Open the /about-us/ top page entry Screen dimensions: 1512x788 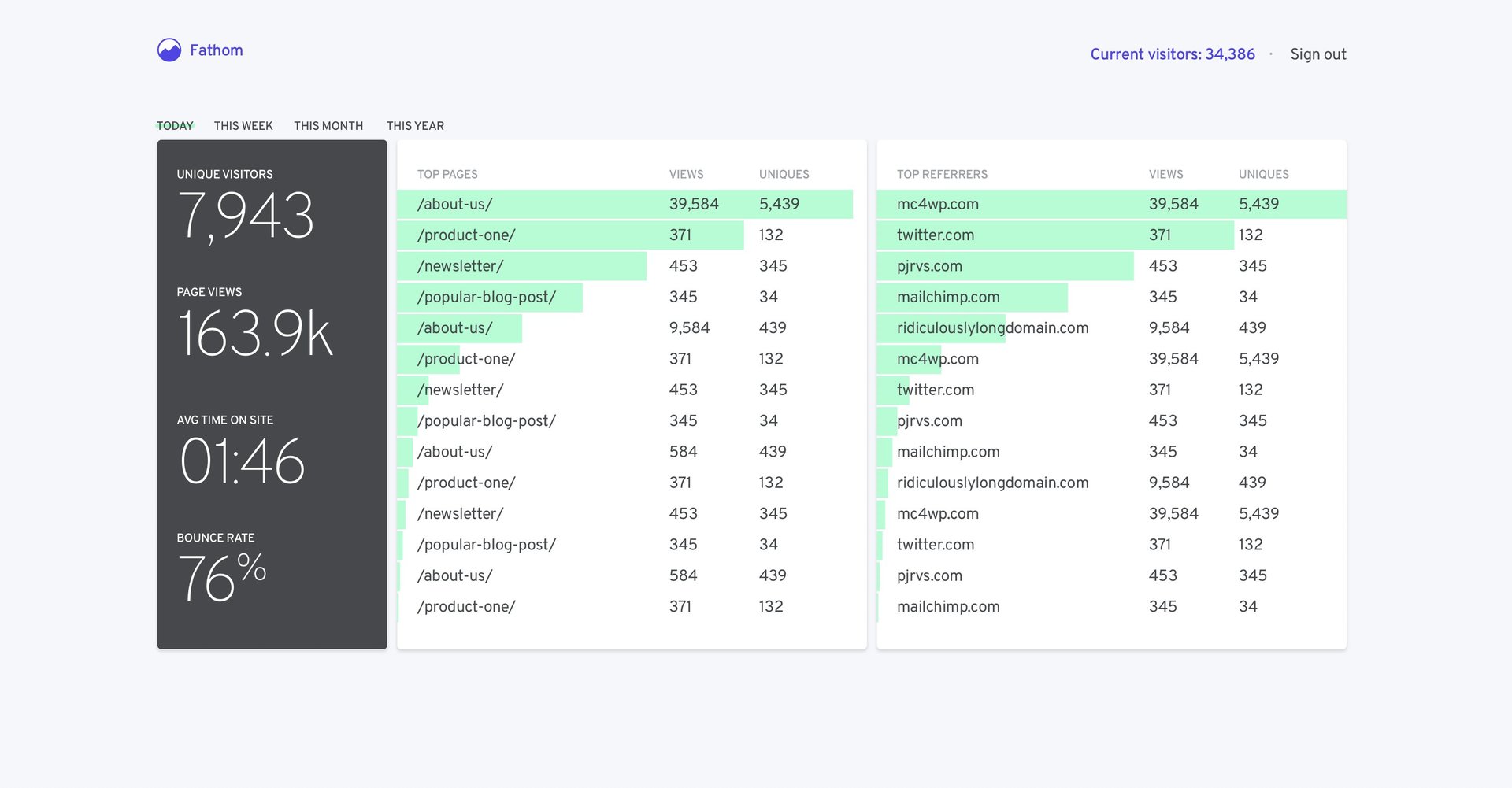click(455, 204)
